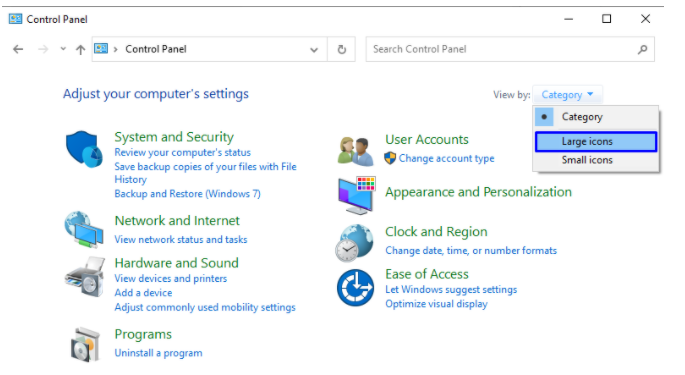Click the search magnifier icon

click(x=642, y=49)
